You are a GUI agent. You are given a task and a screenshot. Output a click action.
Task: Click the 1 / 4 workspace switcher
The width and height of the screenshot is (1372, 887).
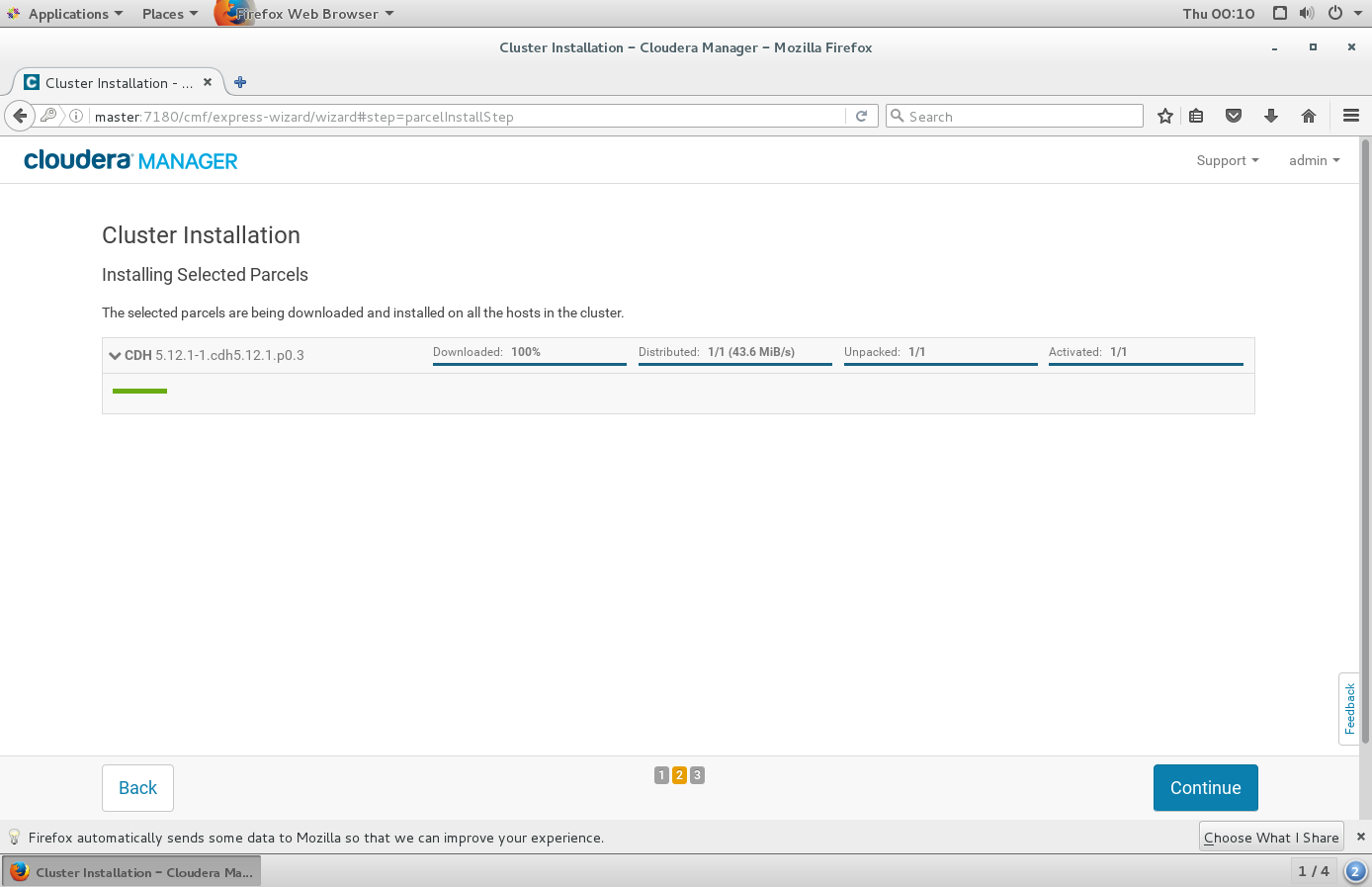(1314, 871)
